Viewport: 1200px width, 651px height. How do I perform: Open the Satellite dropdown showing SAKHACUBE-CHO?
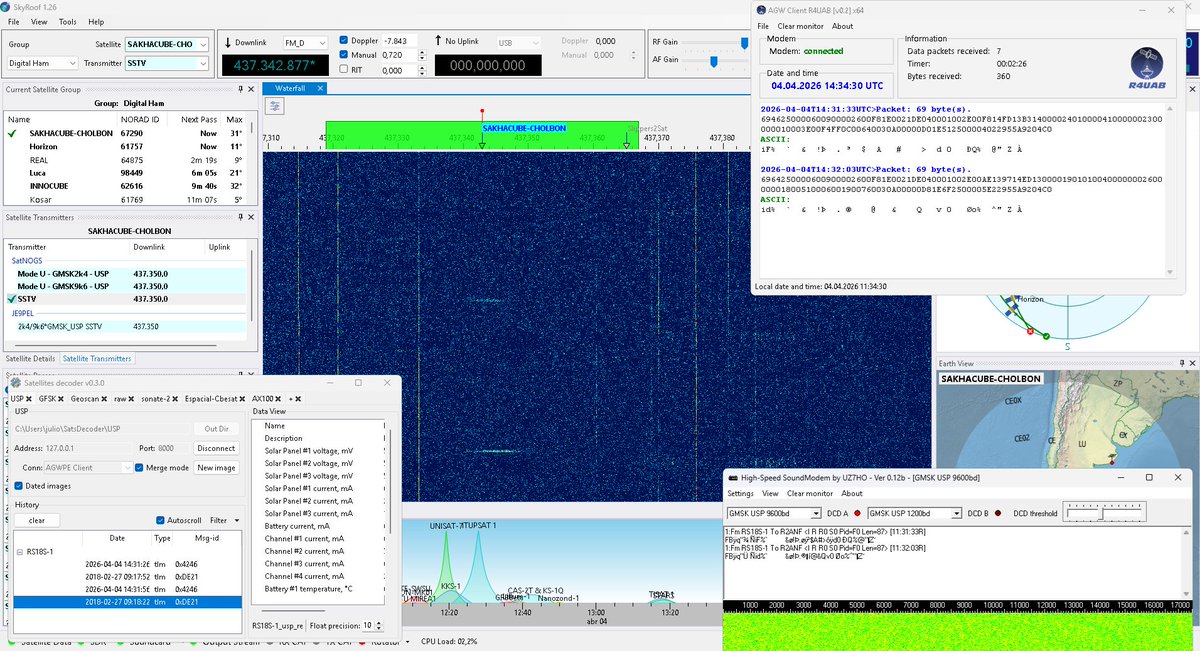click(168, 44)
